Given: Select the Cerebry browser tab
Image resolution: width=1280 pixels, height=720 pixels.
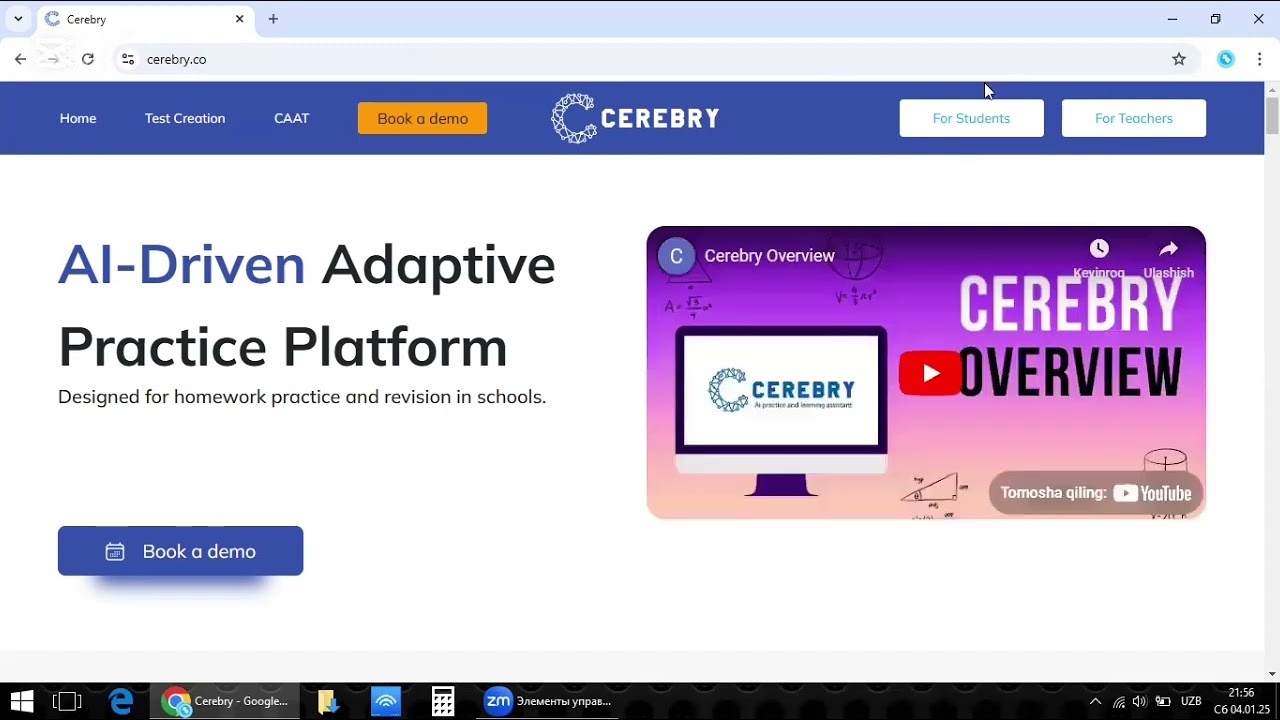Looking at the screenshot, I should tap(145, 19).
